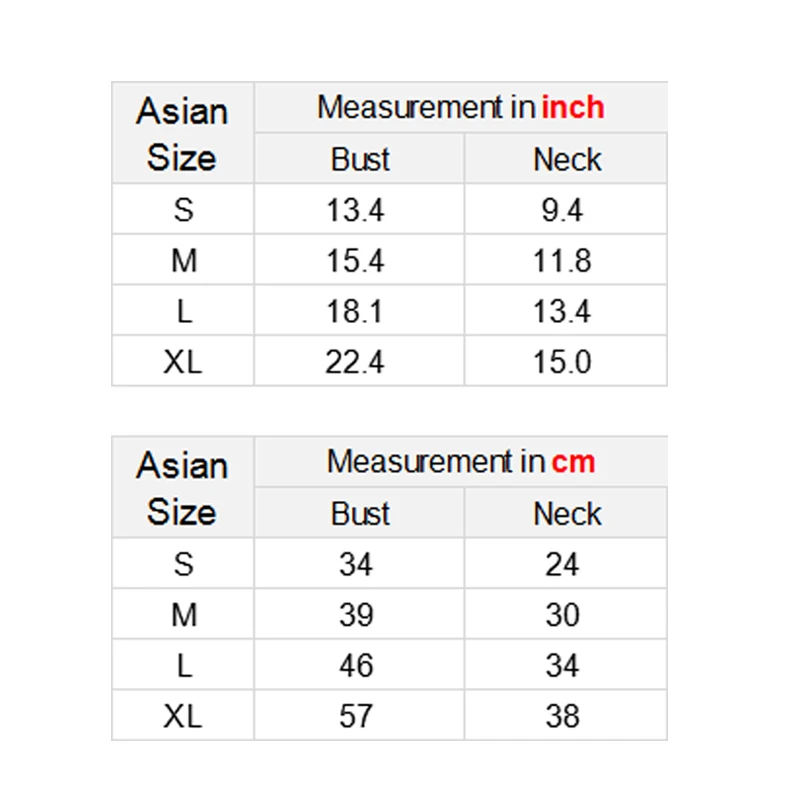Select the Neck column header in inch table
Image resolution: width=800 pixels, height=800 pixels.
pos(567,159)
